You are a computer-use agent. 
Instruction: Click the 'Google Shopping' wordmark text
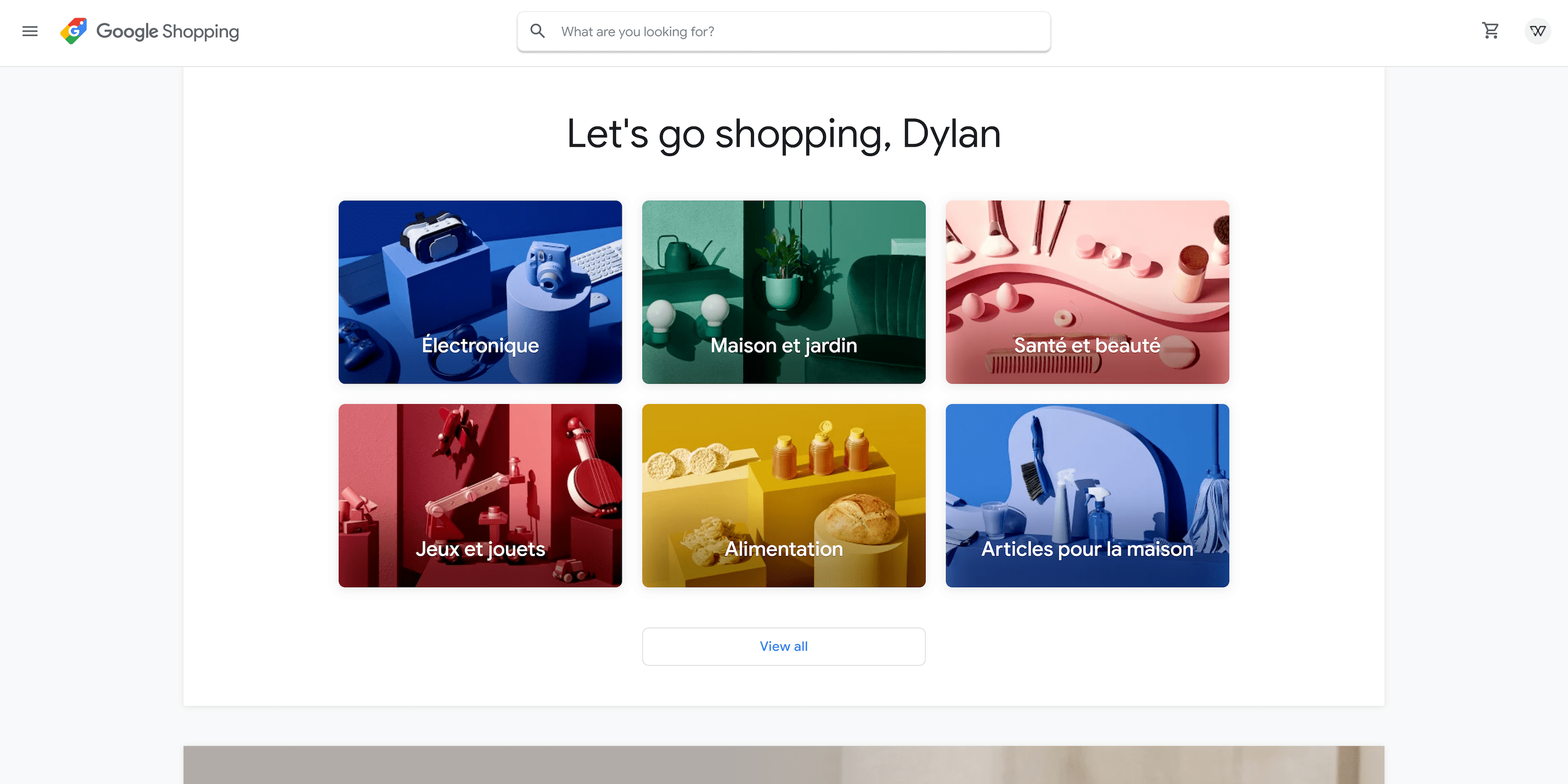[167, 32]
